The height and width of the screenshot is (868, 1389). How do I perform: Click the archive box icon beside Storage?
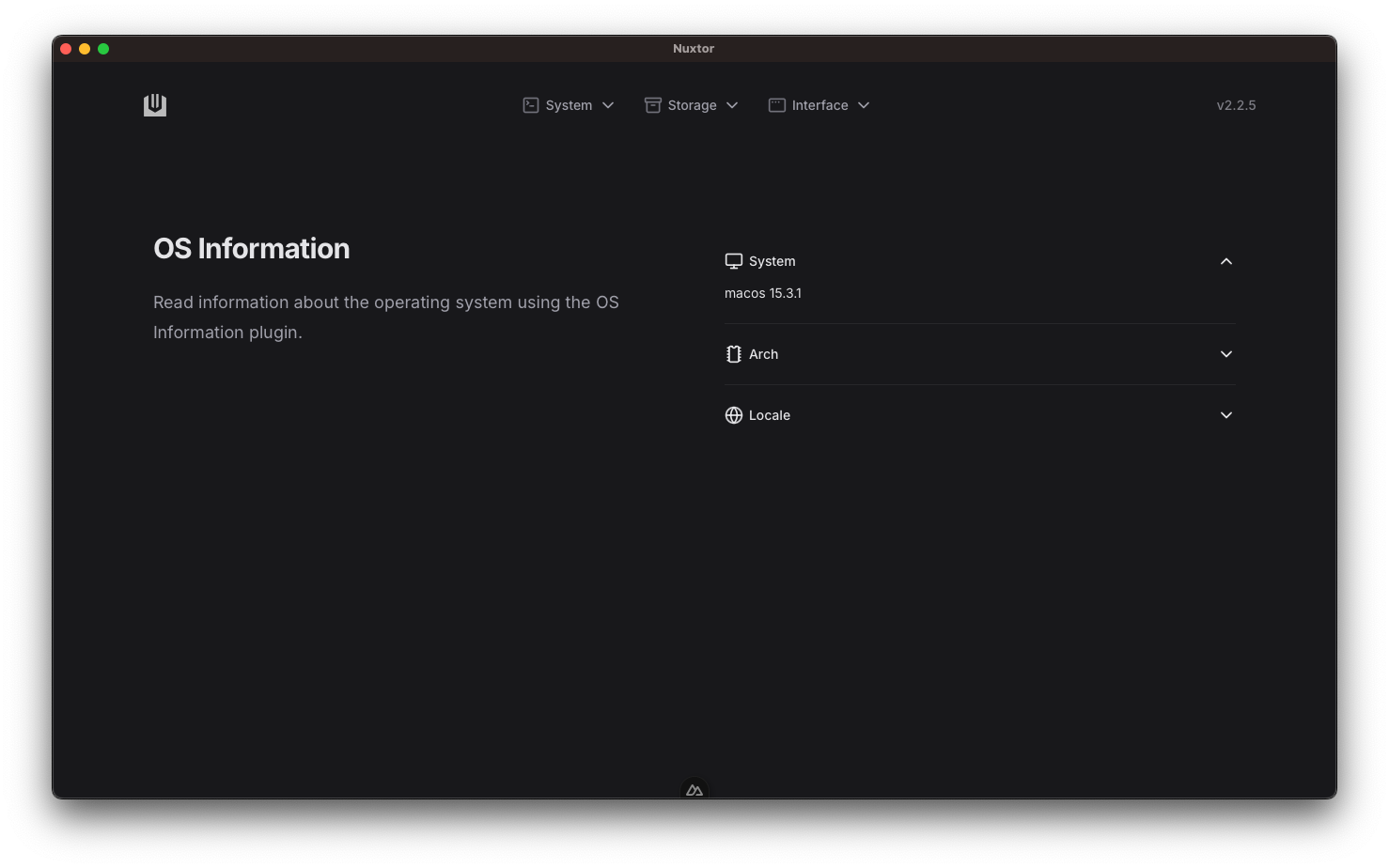coord(652,105)
